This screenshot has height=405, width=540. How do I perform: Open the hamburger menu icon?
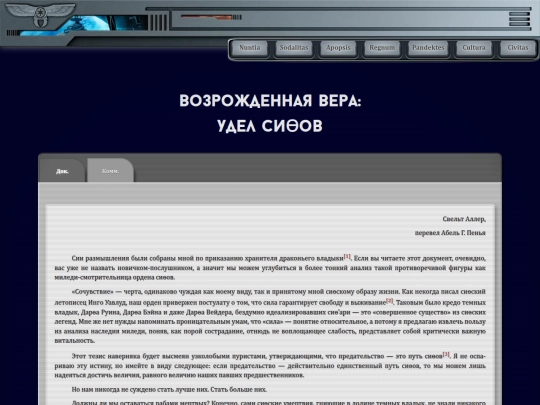tap(519, 19)
